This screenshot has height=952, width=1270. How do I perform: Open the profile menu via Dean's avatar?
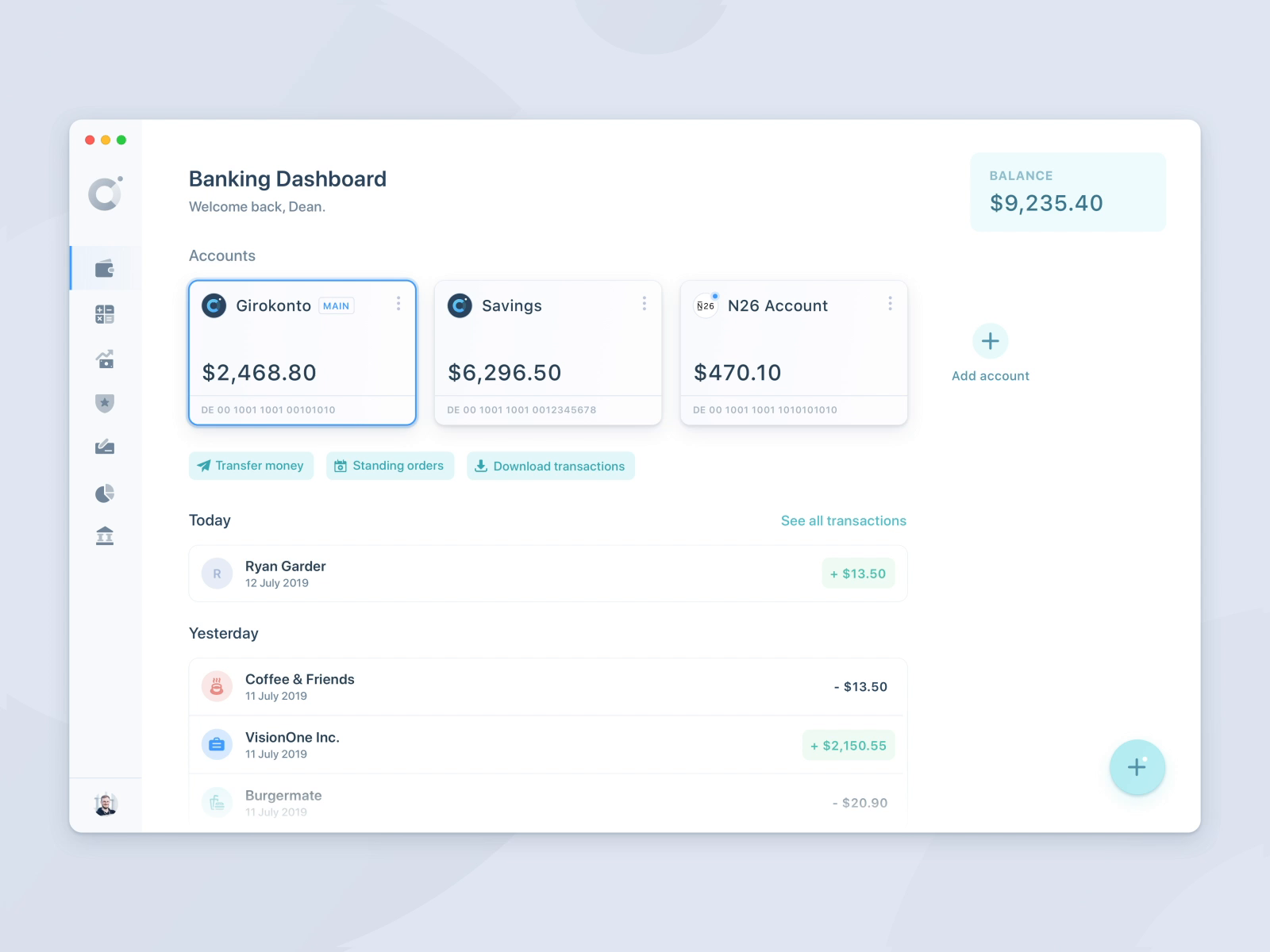[x=105, y=803]
